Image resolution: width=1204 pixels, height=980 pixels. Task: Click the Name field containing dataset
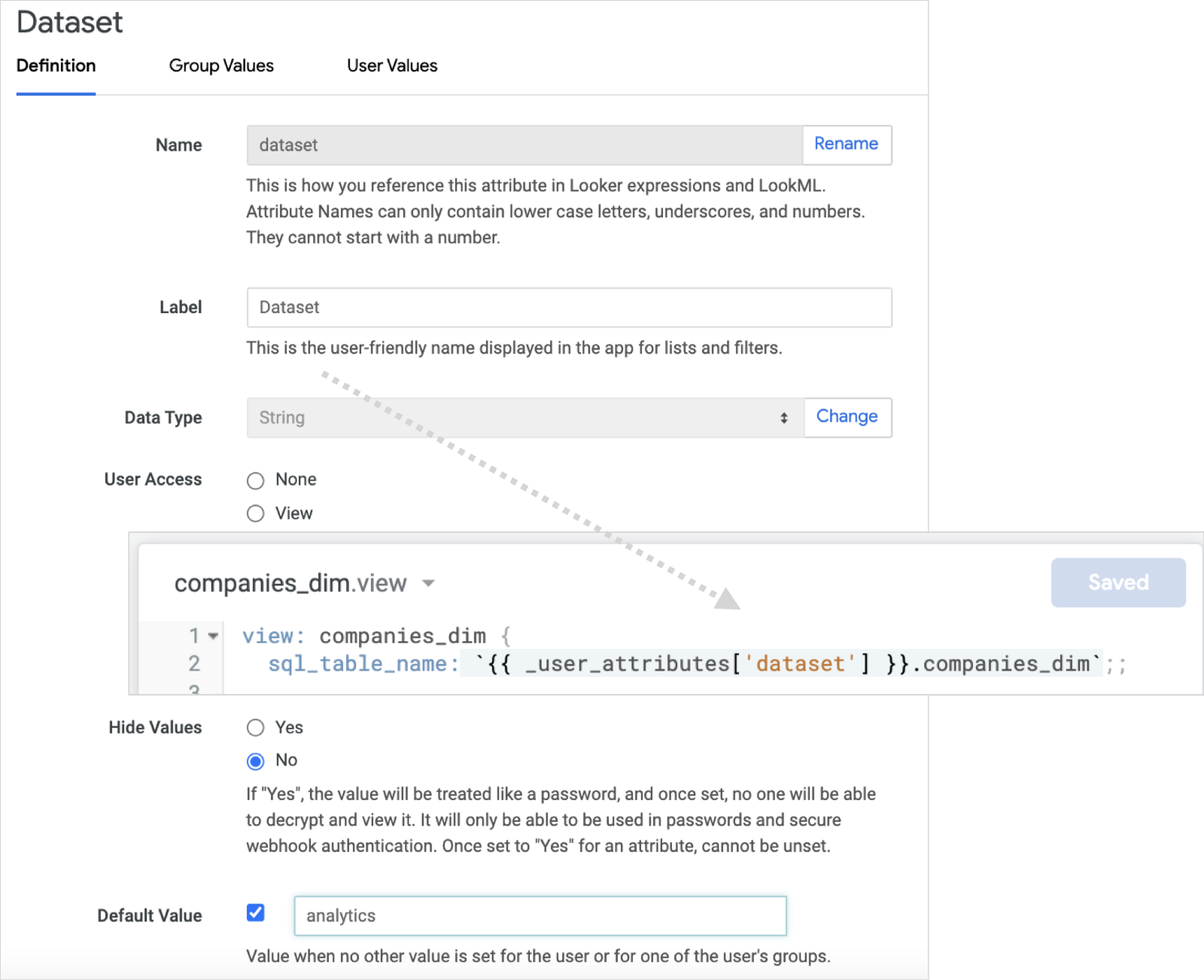point(524,145)
